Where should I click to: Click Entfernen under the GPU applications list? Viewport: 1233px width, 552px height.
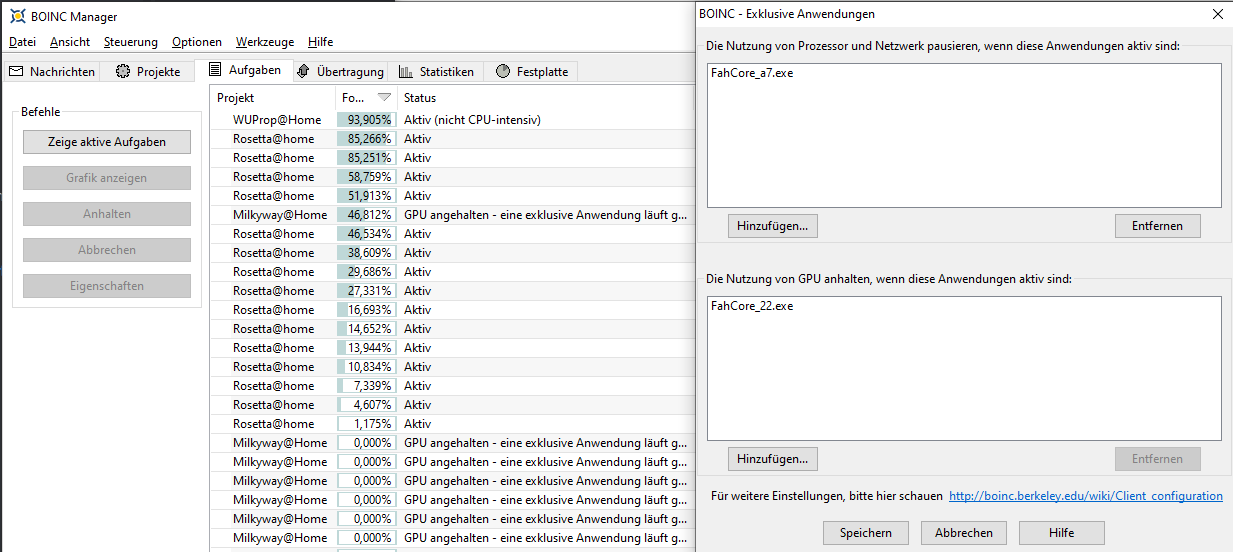(1158, 459)
